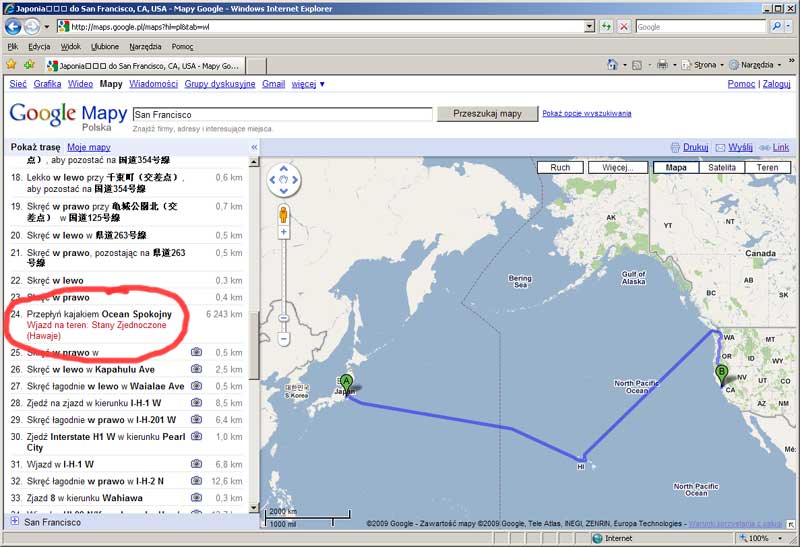Open the Edycja menu
Image resolution: width=800 pixels, height=547 pixels.
click(x=39, y=46)
